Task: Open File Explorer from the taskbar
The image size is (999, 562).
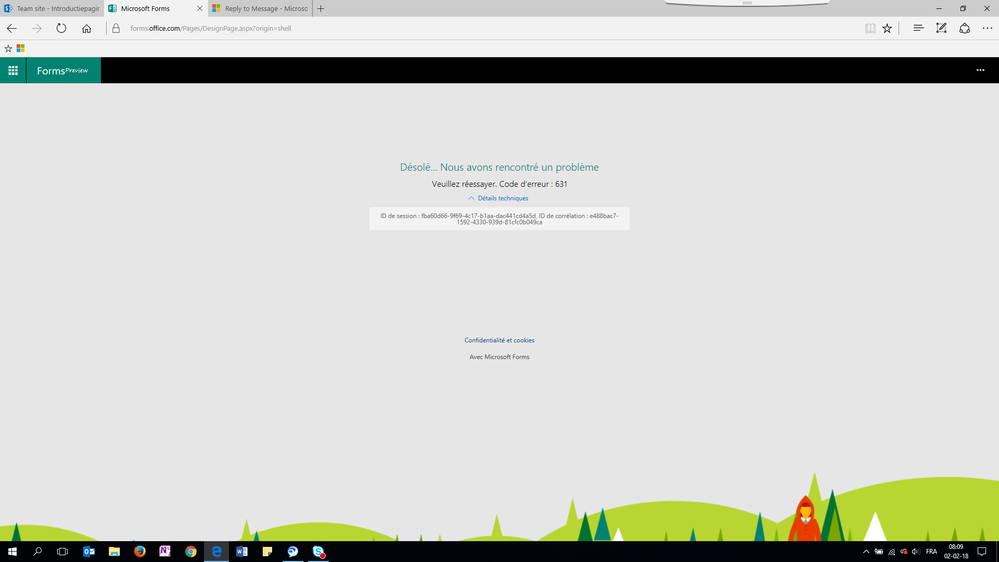Action: pos(114,551)
